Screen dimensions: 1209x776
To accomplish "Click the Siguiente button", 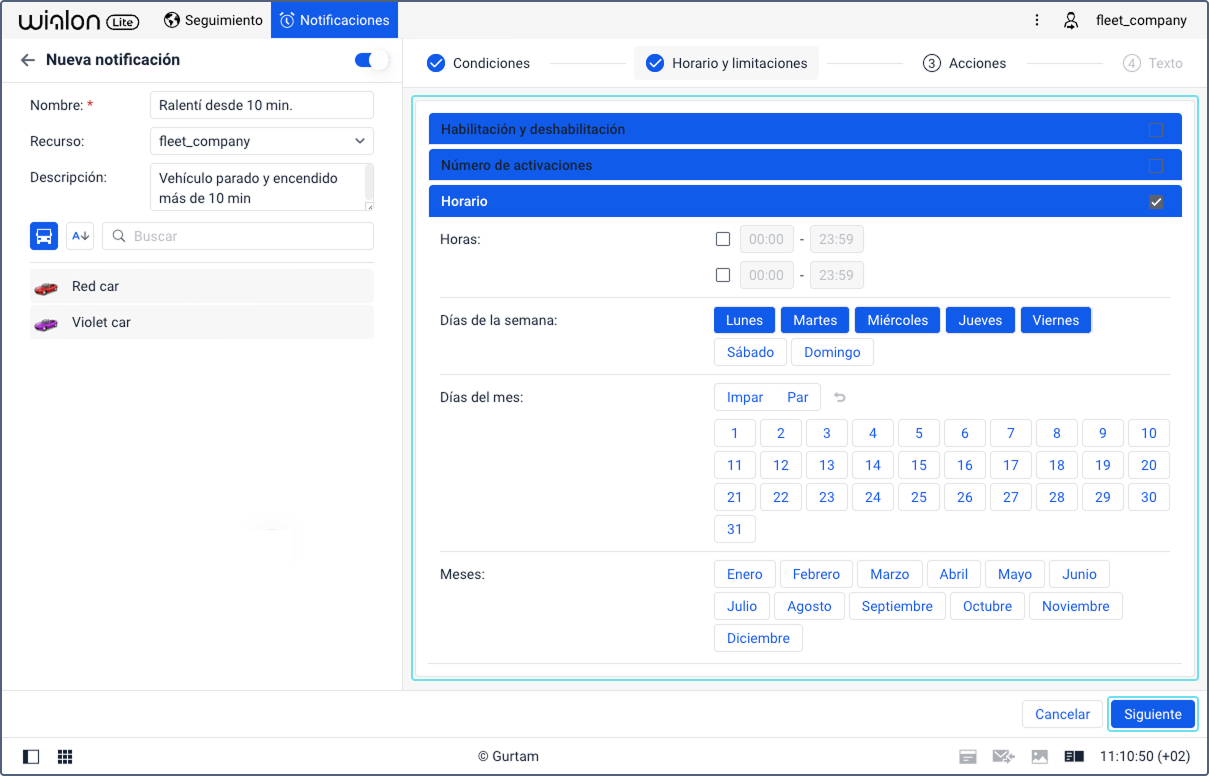I will tap(1153, 714).
